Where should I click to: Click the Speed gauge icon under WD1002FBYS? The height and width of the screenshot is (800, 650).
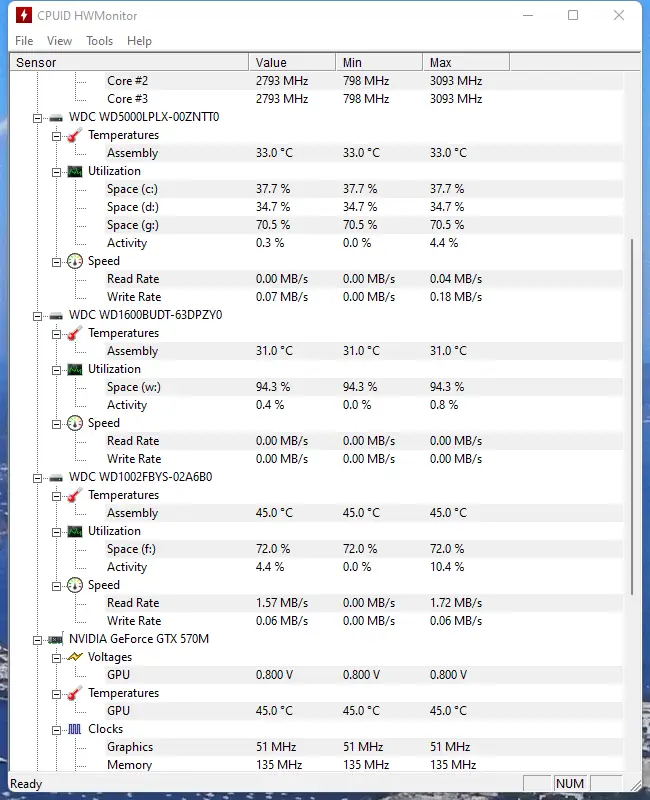(74, 585)
